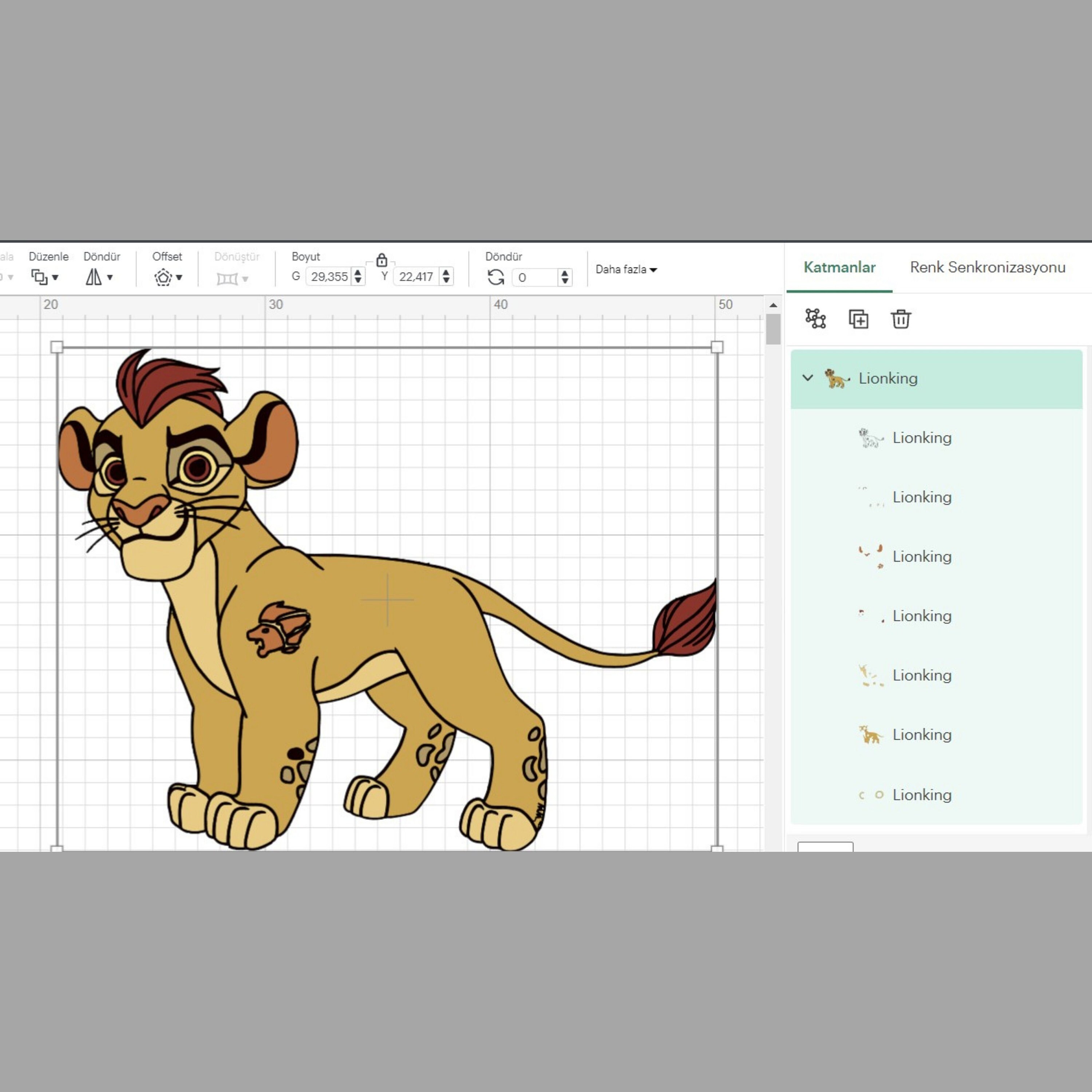Screen dimensions: 1092x1092
Task: Increase the G width with the stepper arrow
Action: 357,273
